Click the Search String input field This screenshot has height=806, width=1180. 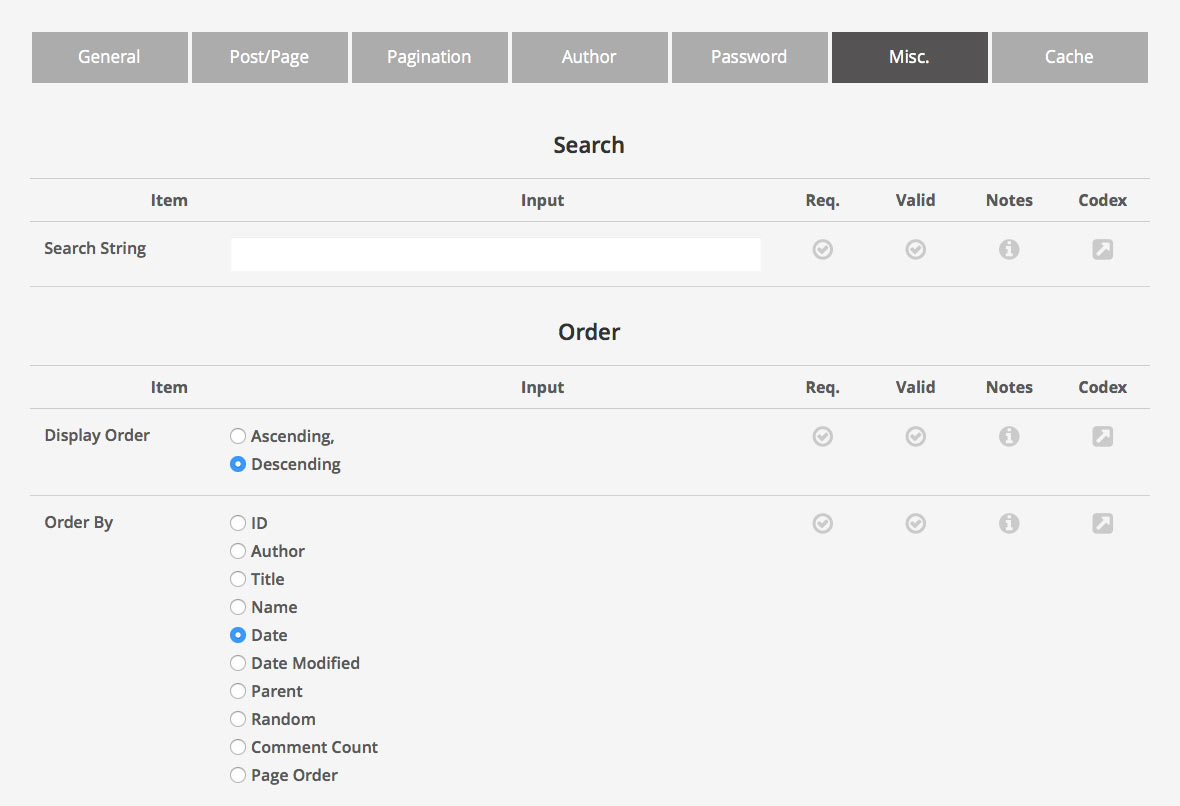(x=495, y=254)
